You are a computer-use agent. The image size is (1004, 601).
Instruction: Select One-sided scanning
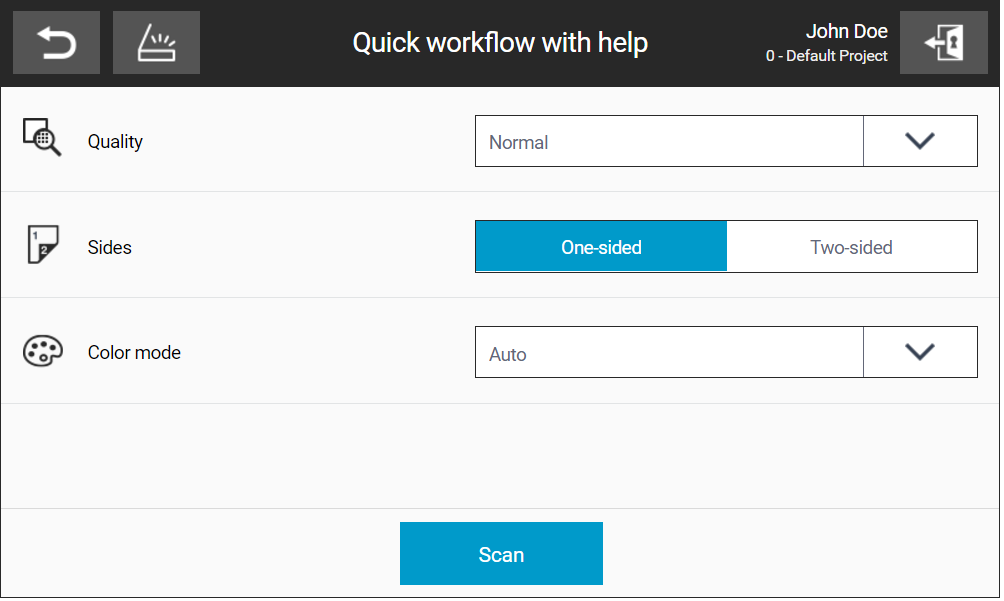[601, 246]
